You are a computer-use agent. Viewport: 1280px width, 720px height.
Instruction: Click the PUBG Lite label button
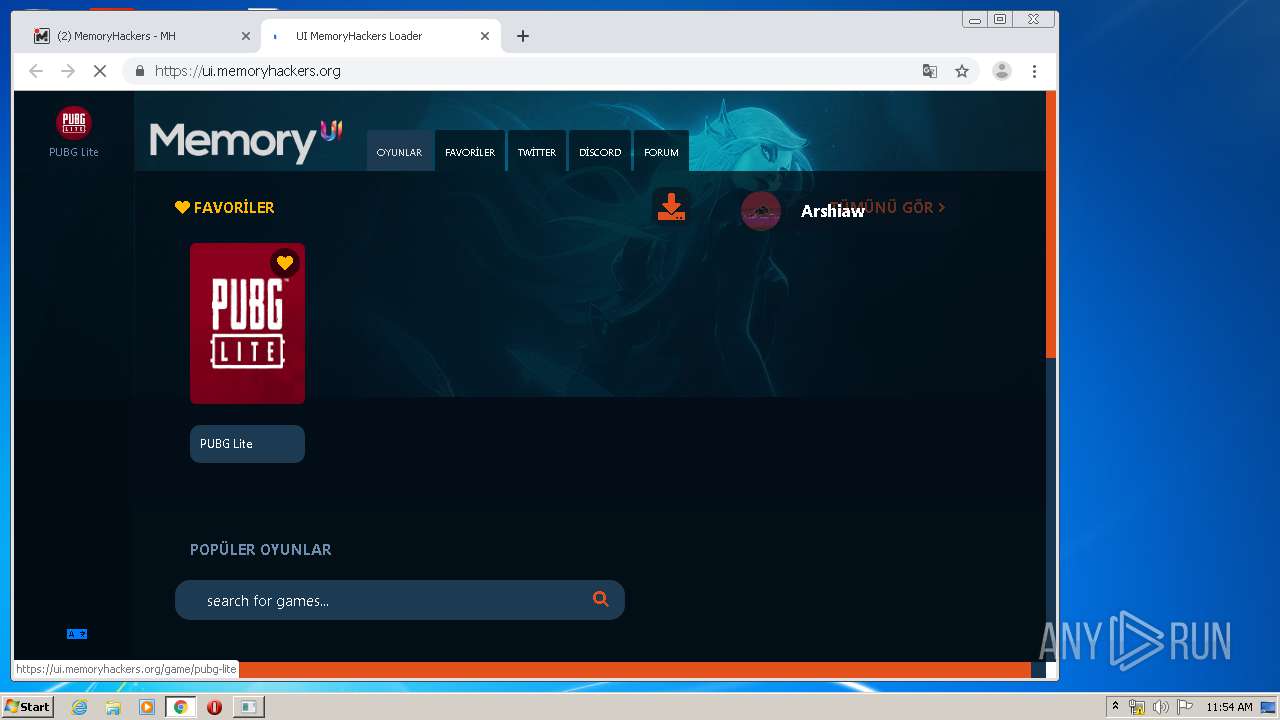[247, 444]
